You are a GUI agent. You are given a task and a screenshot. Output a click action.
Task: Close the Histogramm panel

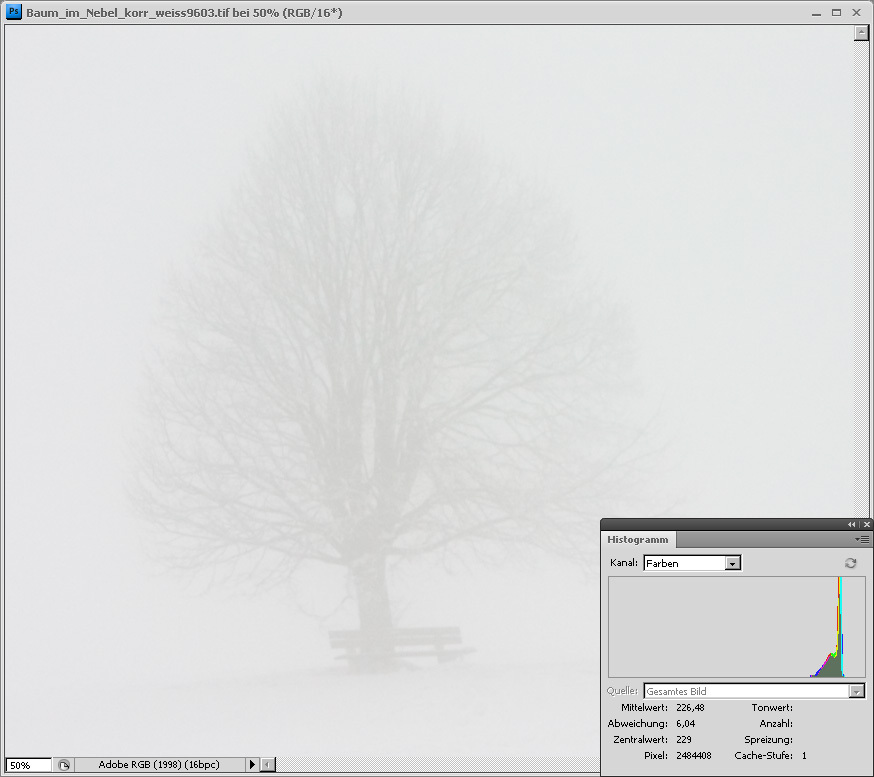pos(866,525)
